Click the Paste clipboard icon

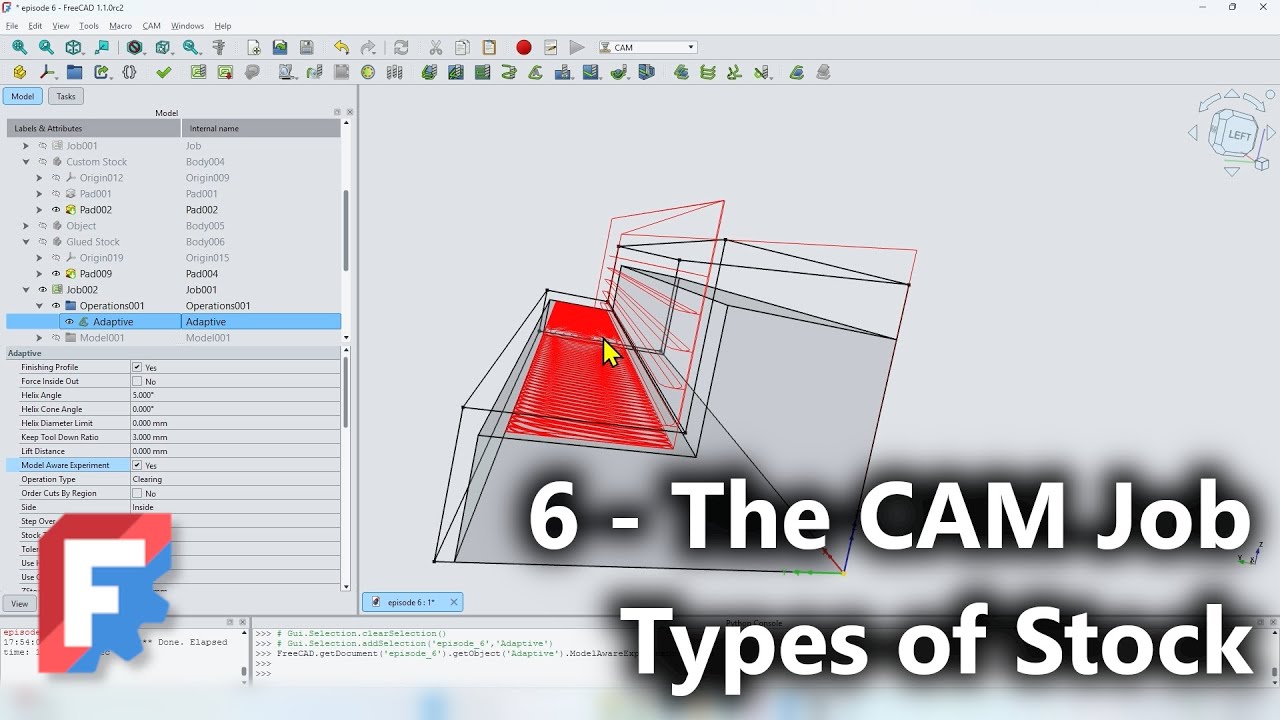(x=489, y=47)
